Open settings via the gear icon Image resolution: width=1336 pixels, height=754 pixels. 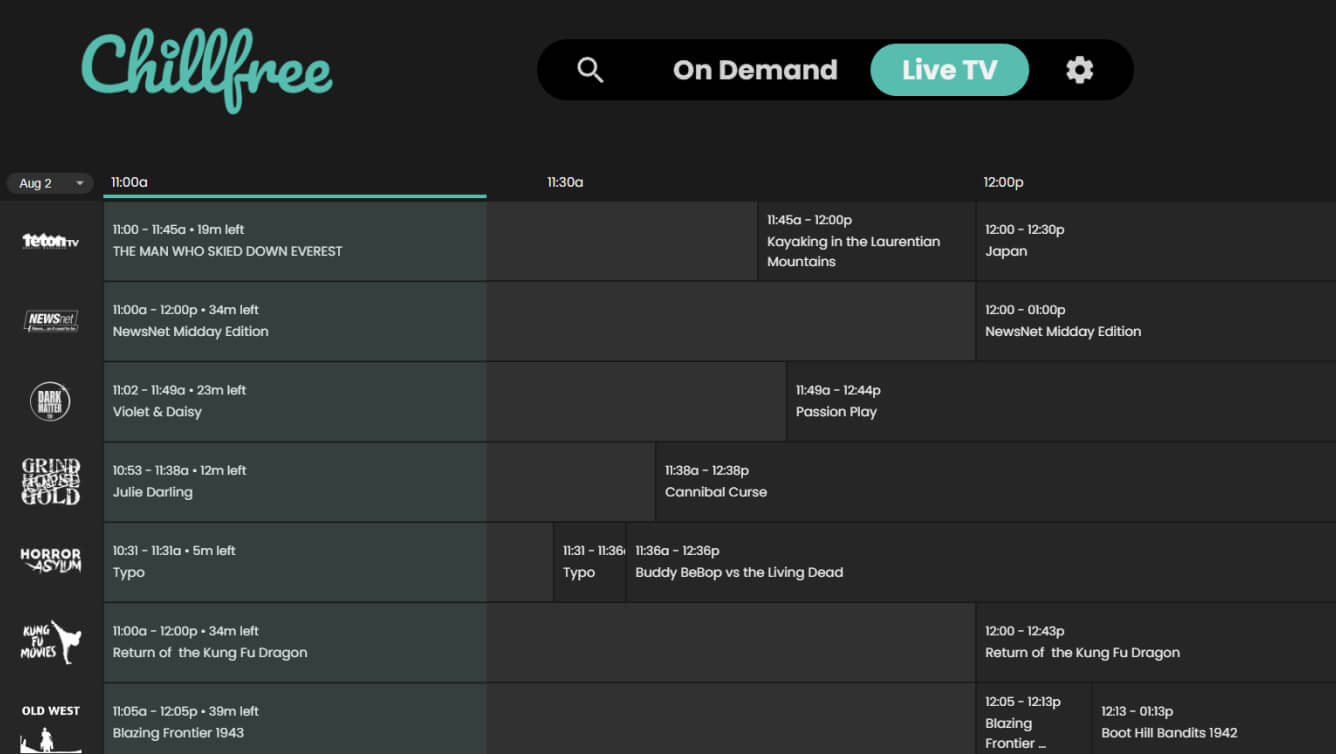1079,70
